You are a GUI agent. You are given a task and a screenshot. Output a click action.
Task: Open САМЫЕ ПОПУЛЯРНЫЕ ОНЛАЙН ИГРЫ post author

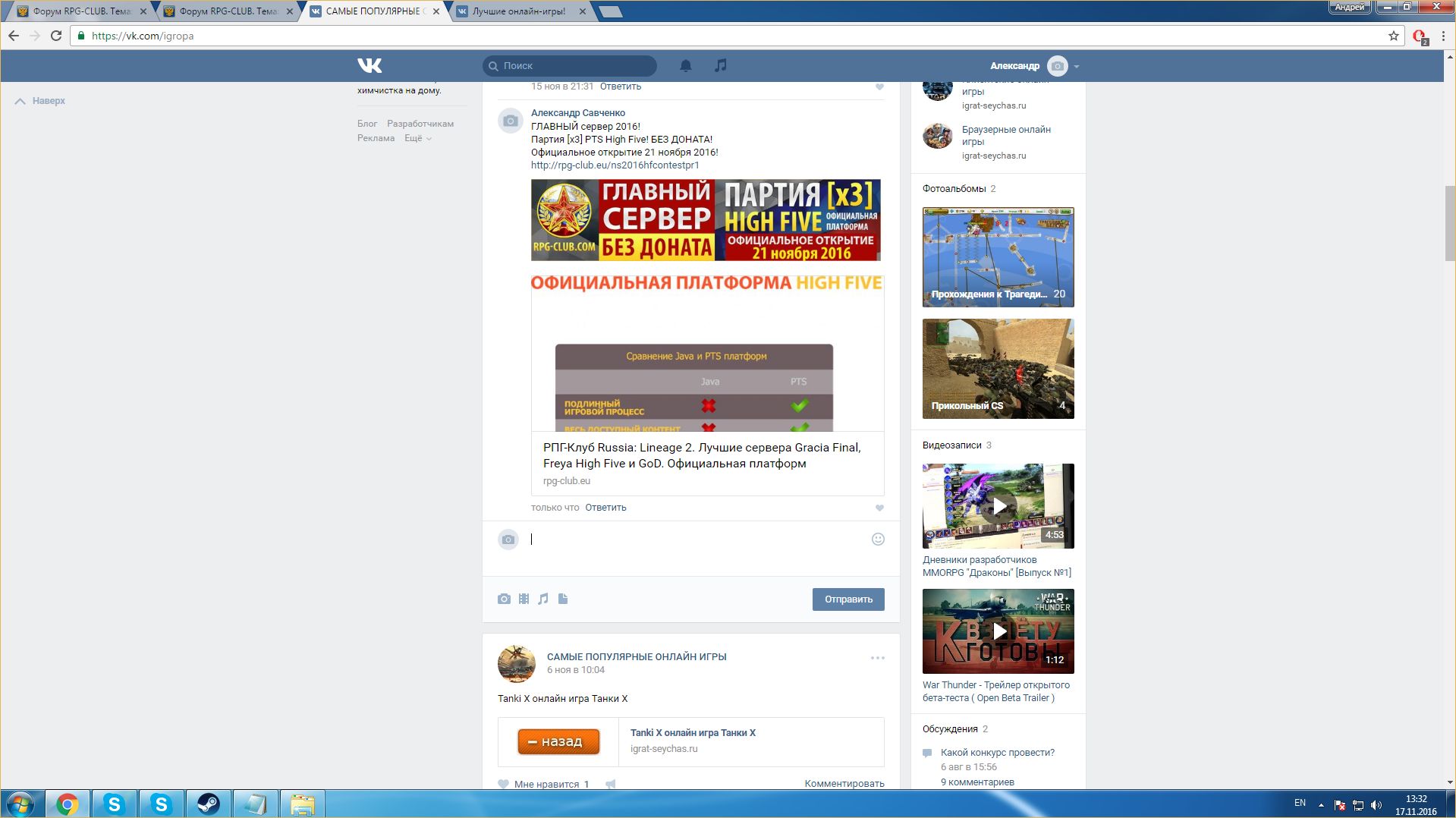point(637,657)
